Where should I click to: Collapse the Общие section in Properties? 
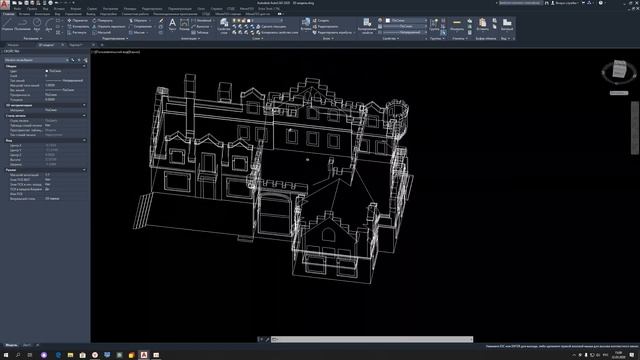[84, 66]
